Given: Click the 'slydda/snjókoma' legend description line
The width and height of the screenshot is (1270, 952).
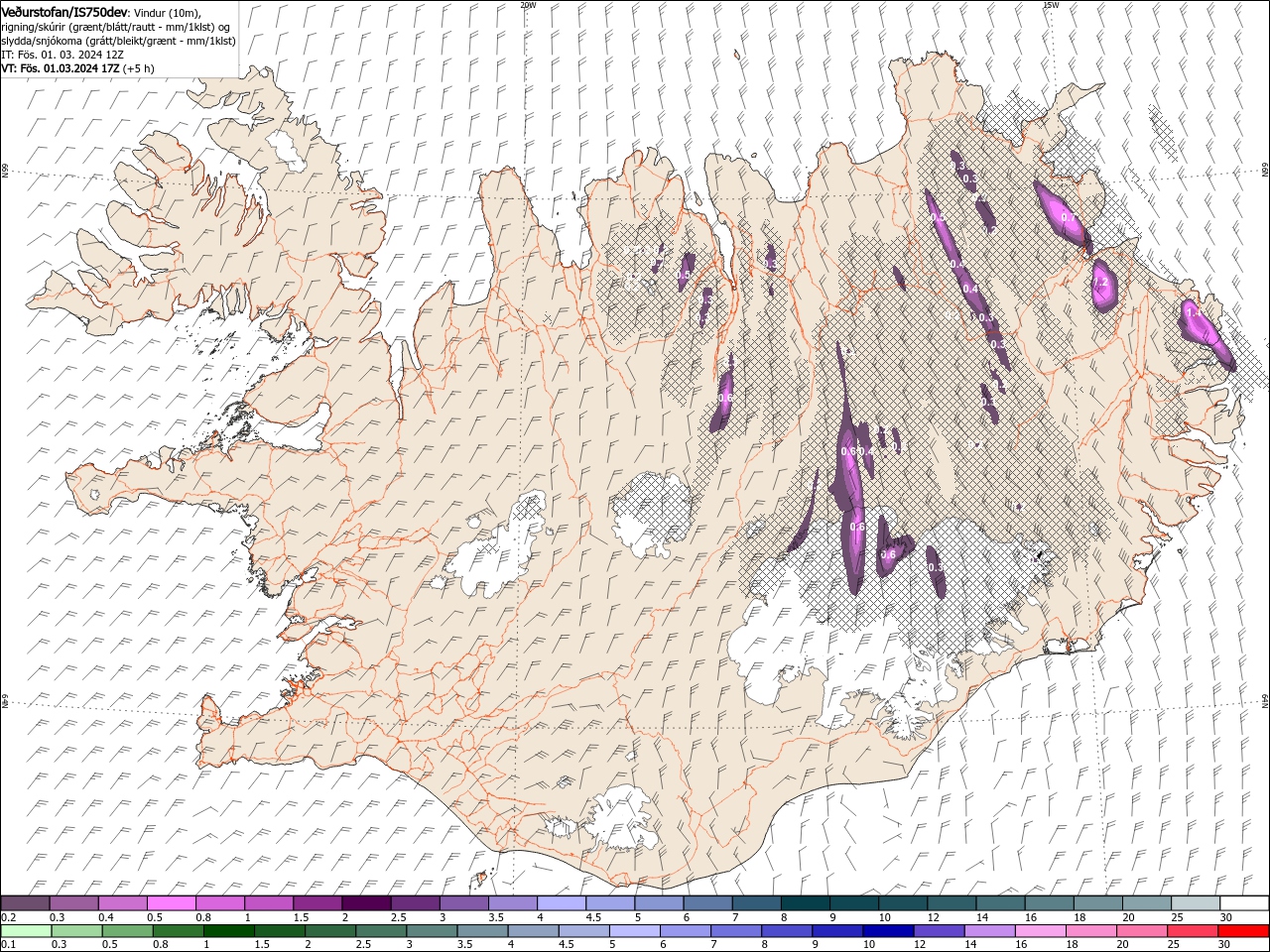Looking at the screenshot, I should click(118, 41).
